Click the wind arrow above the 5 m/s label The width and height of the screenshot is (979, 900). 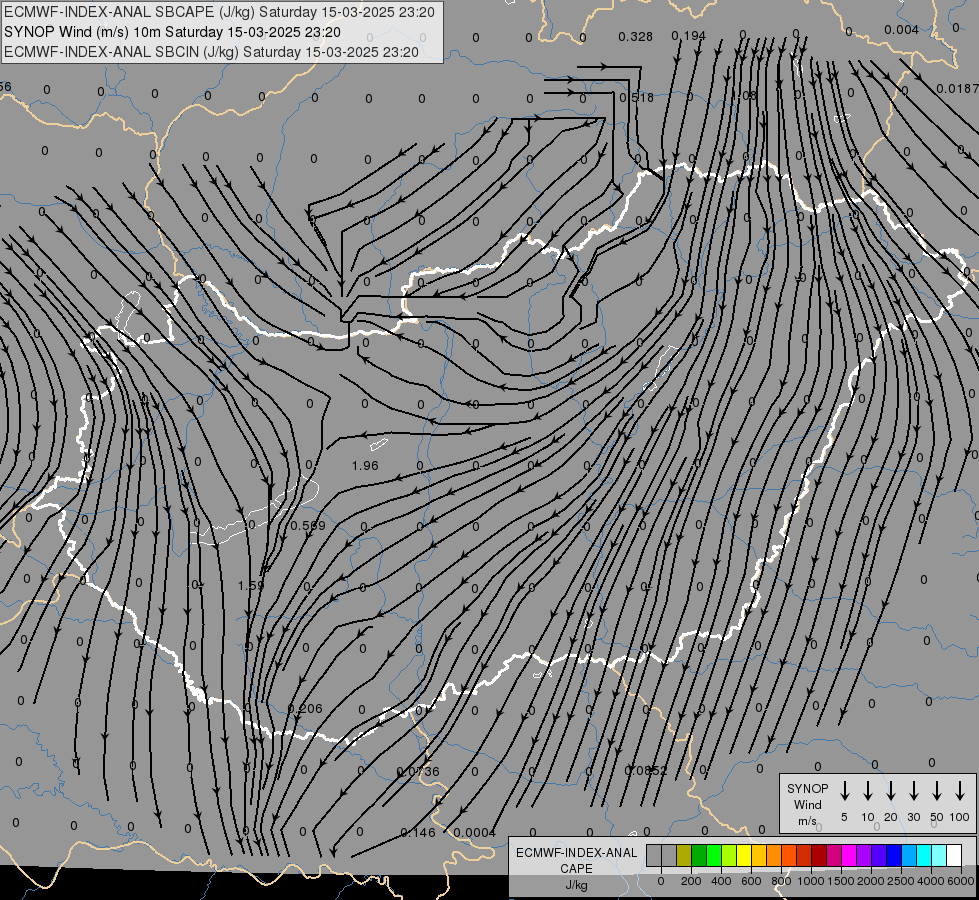coord(844,791)
